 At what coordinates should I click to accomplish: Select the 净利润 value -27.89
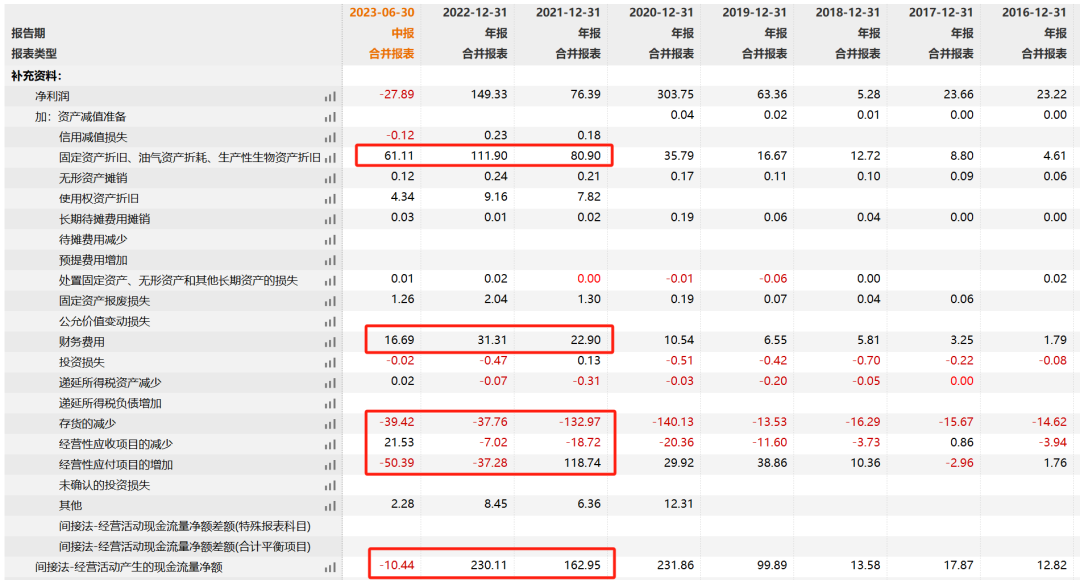397,94
